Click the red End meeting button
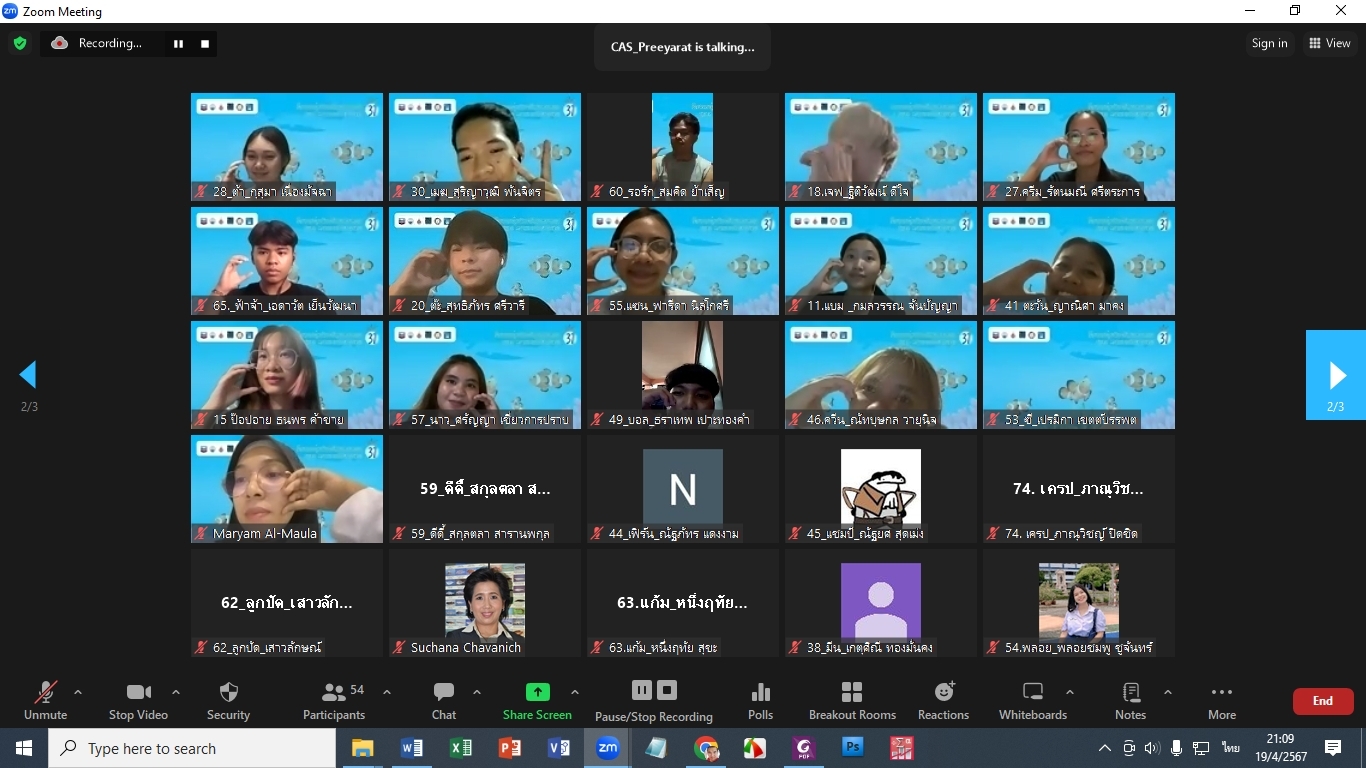The height and width of the screenshot is (768, 1366). [1322, 701]
